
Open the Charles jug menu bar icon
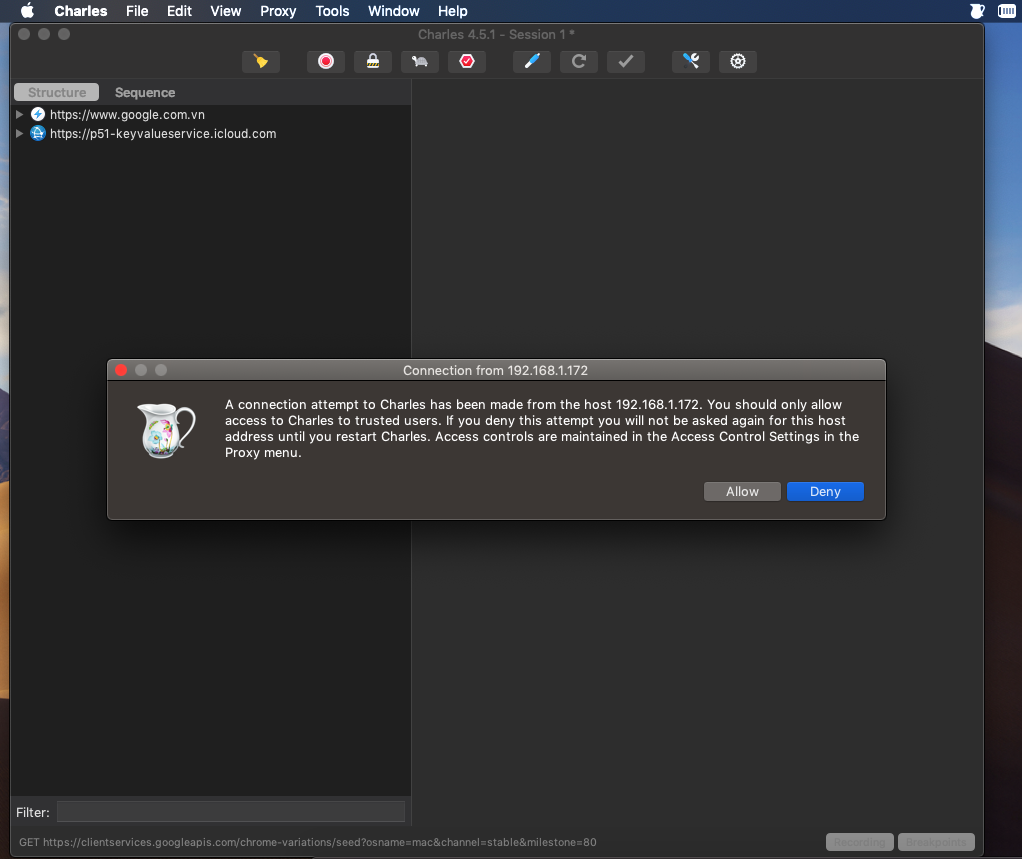click(x=977, y=11)
